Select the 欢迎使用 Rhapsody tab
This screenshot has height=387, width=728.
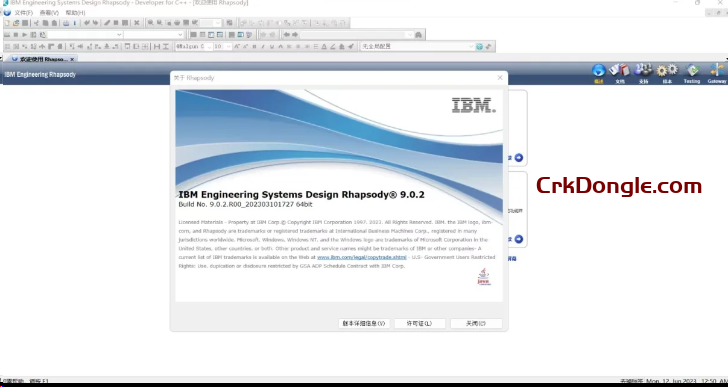pos(42,59)
